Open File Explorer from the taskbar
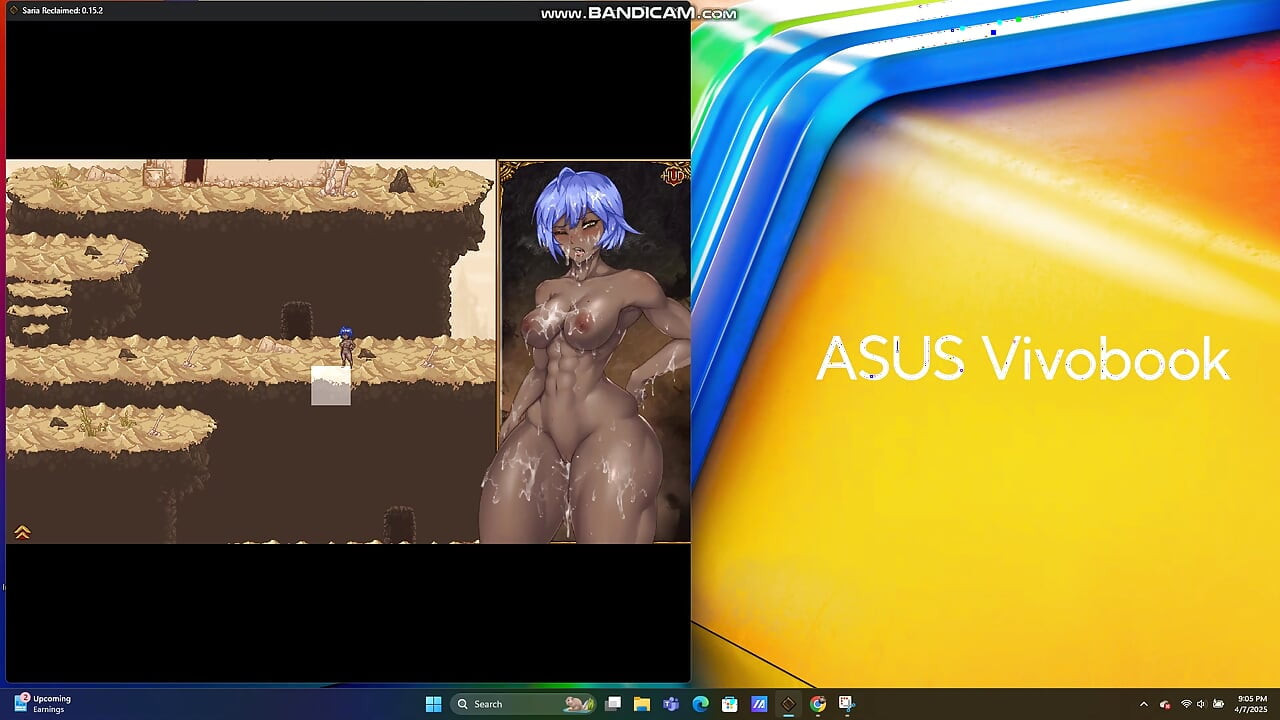This screenshot has width=1280, height=720. tap(642, 704)
